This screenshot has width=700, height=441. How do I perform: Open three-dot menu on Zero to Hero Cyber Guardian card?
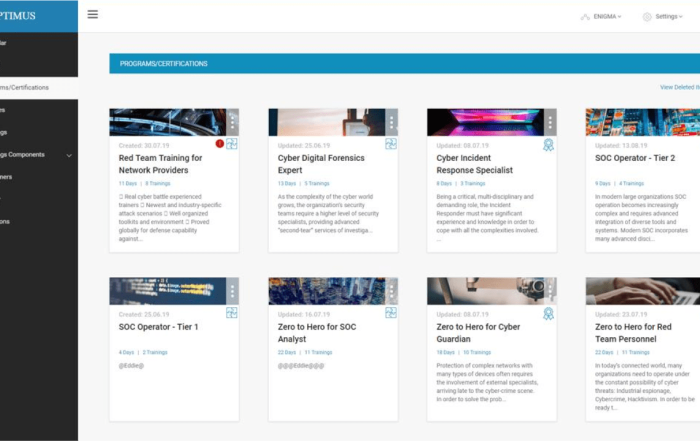[x=550, y=291]
